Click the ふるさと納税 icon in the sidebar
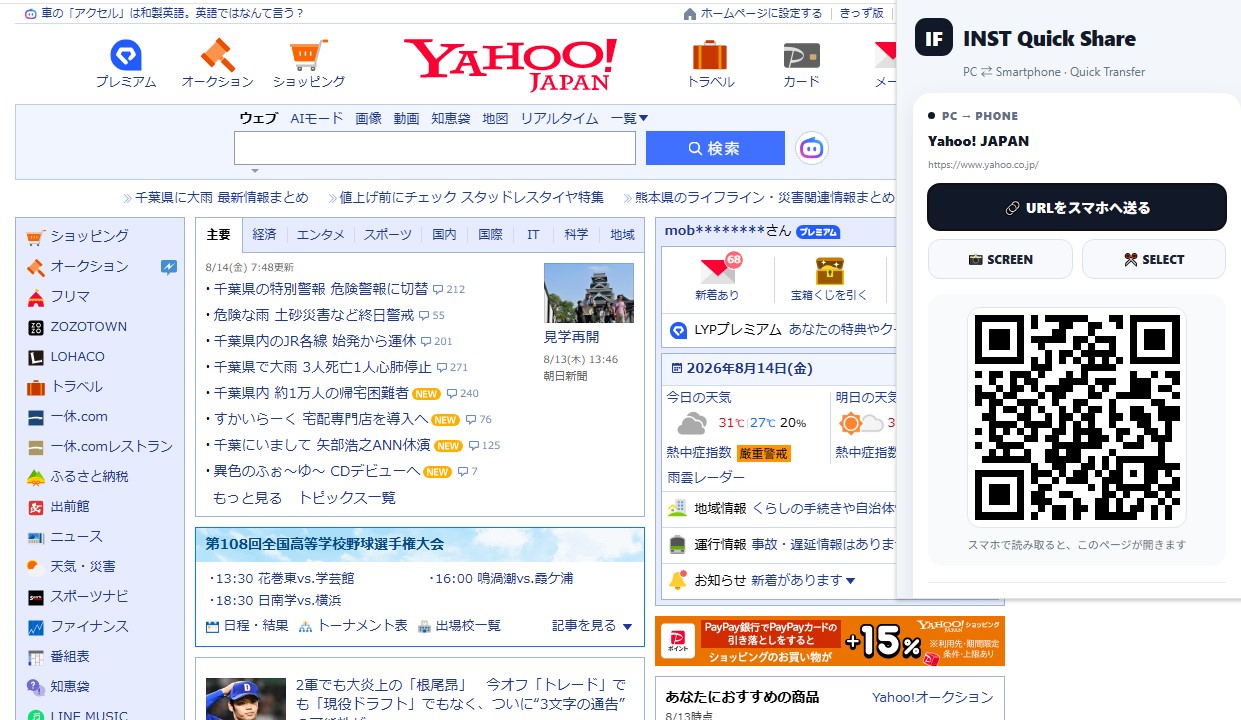Screen dimensions: 1241x720 click(x=35, y=477)
